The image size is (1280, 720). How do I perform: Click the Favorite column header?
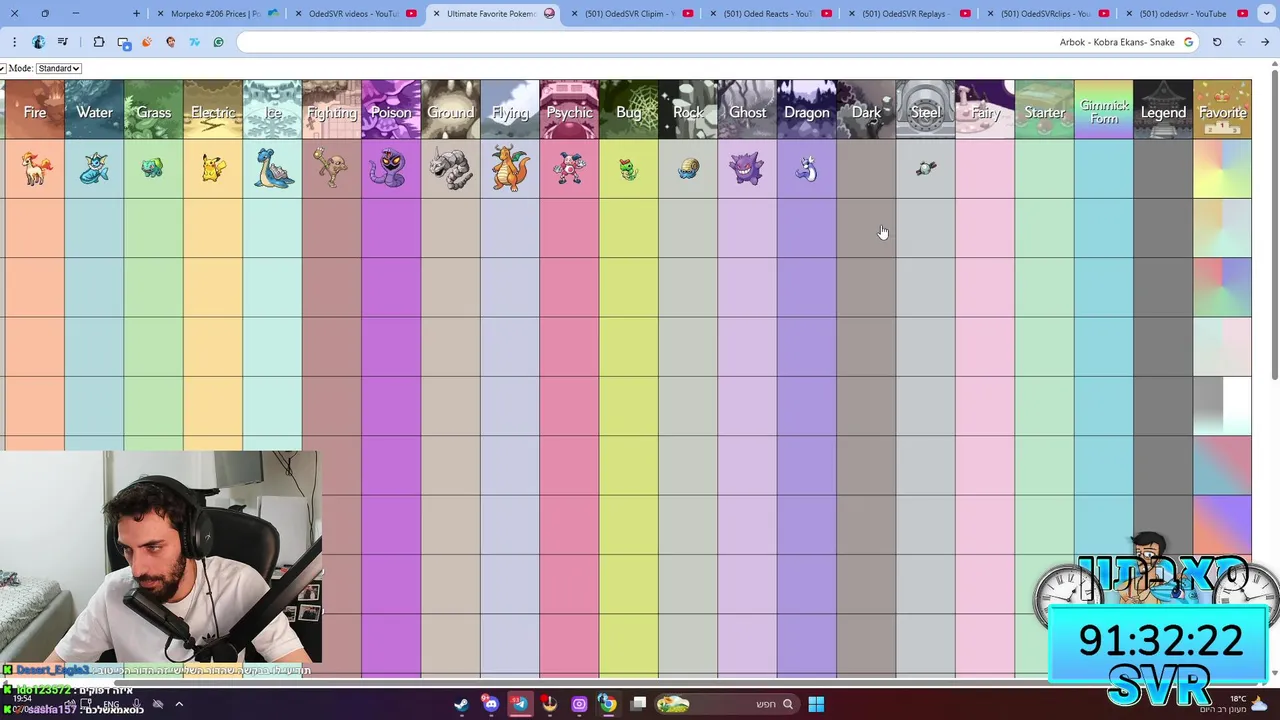[x=1222, y=110]
